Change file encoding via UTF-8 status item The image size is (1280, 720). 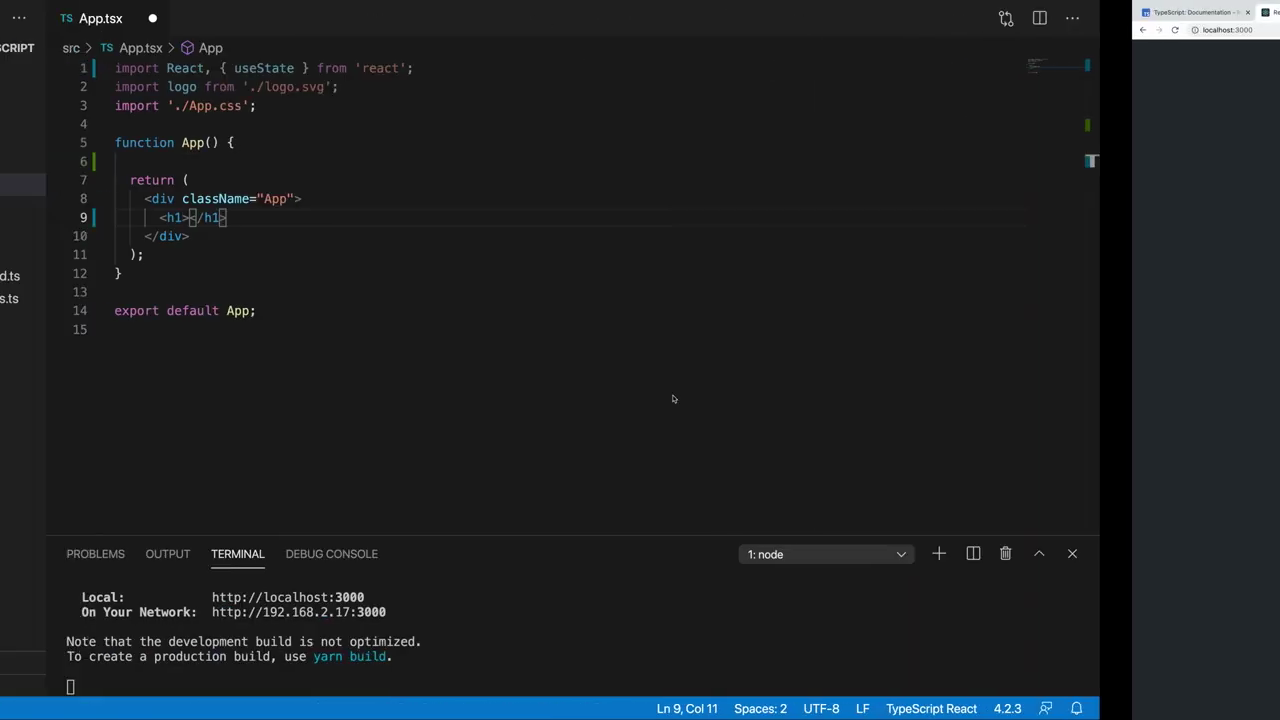tap(822, 709)
